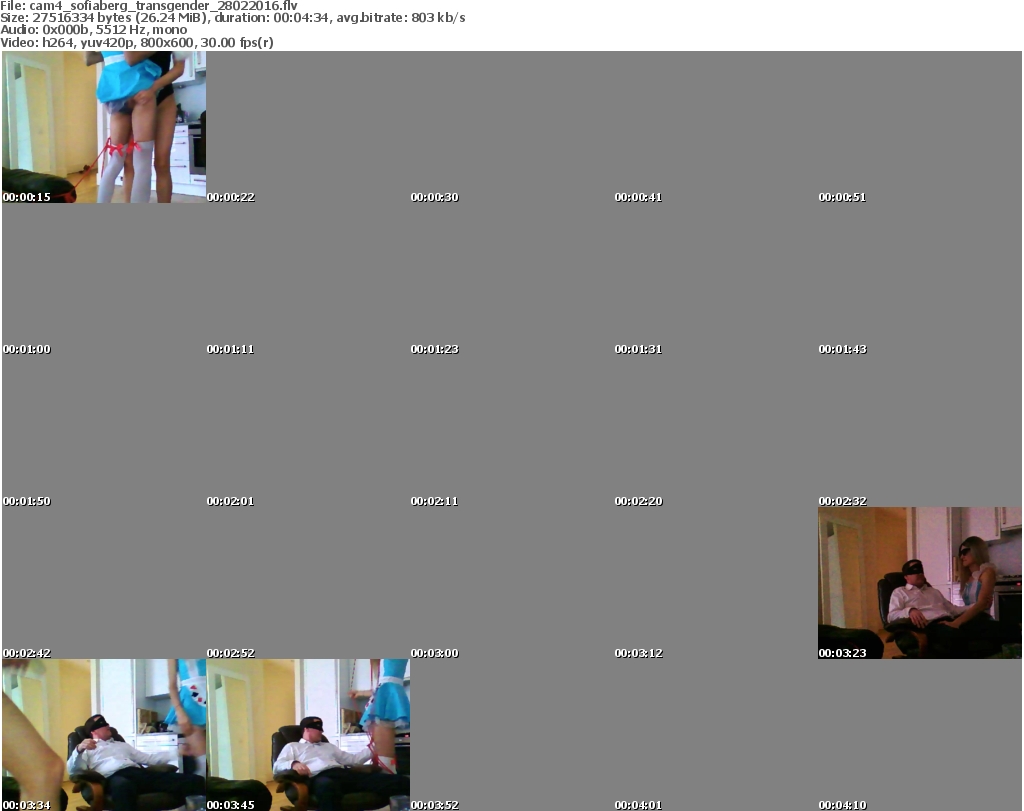This screenshot has width=1024, height=811.
Task: Click the Audio line reading 5512 Hz, mono
Action: point(93,30)
